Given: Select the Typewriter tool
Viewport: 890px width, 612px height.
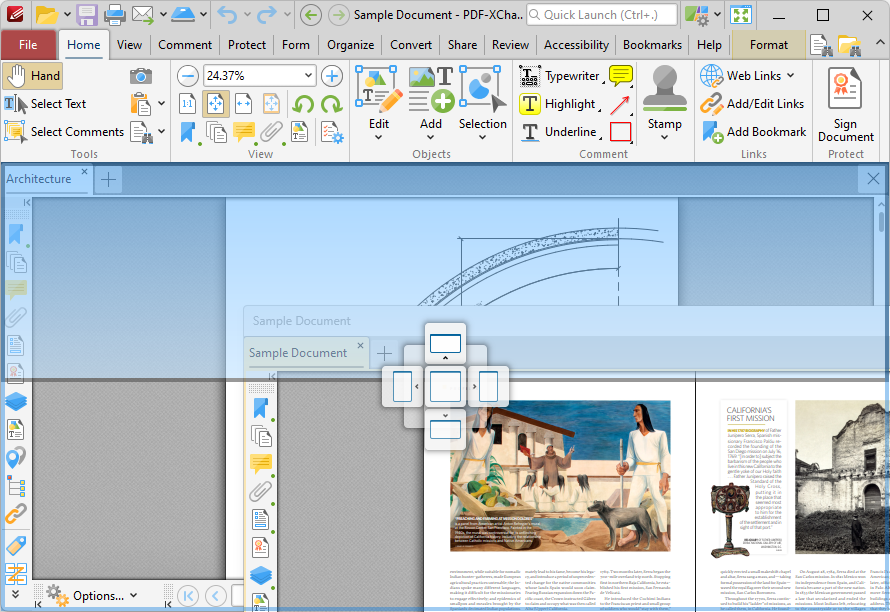Looking at the screenshot, I should 560,76.
